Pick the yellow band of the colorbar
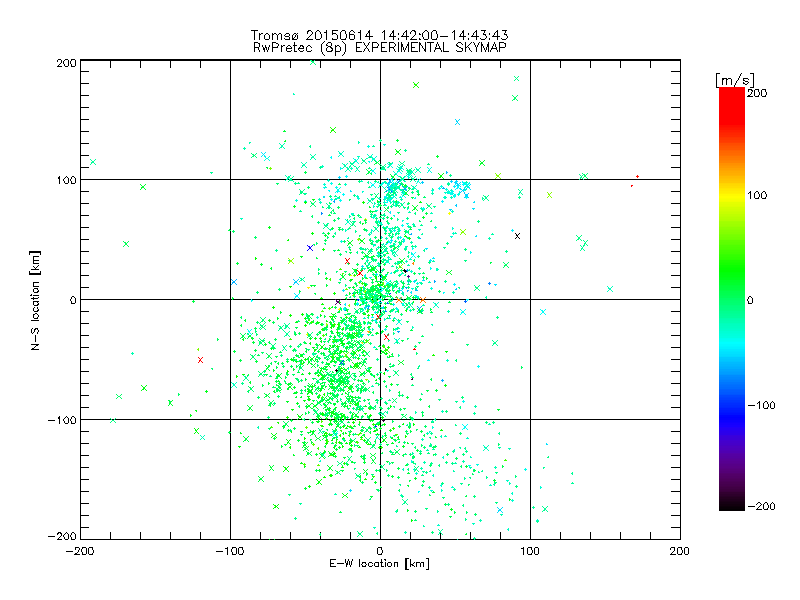 pos(732,196)
